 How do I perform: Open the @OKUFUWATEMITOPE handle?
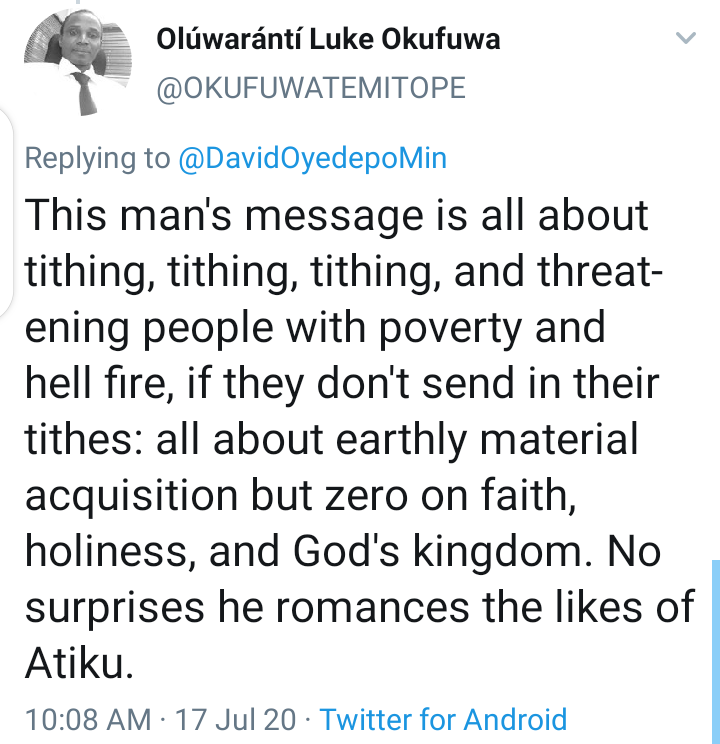(x=311, y=88)
